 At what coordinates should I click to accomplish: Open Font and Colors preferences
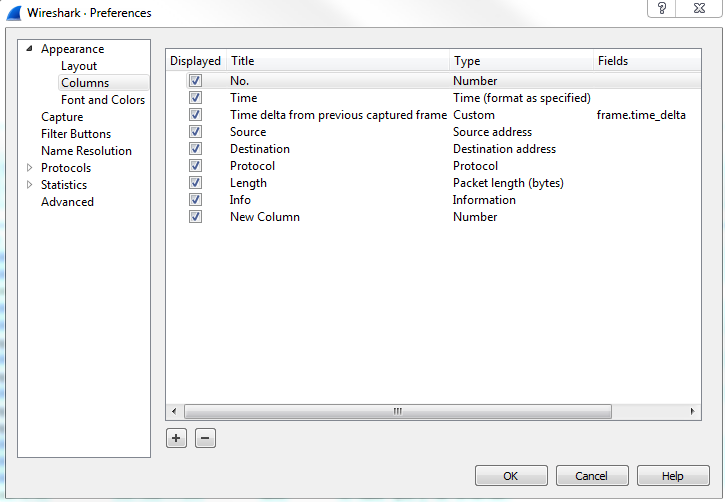[103, 100]
